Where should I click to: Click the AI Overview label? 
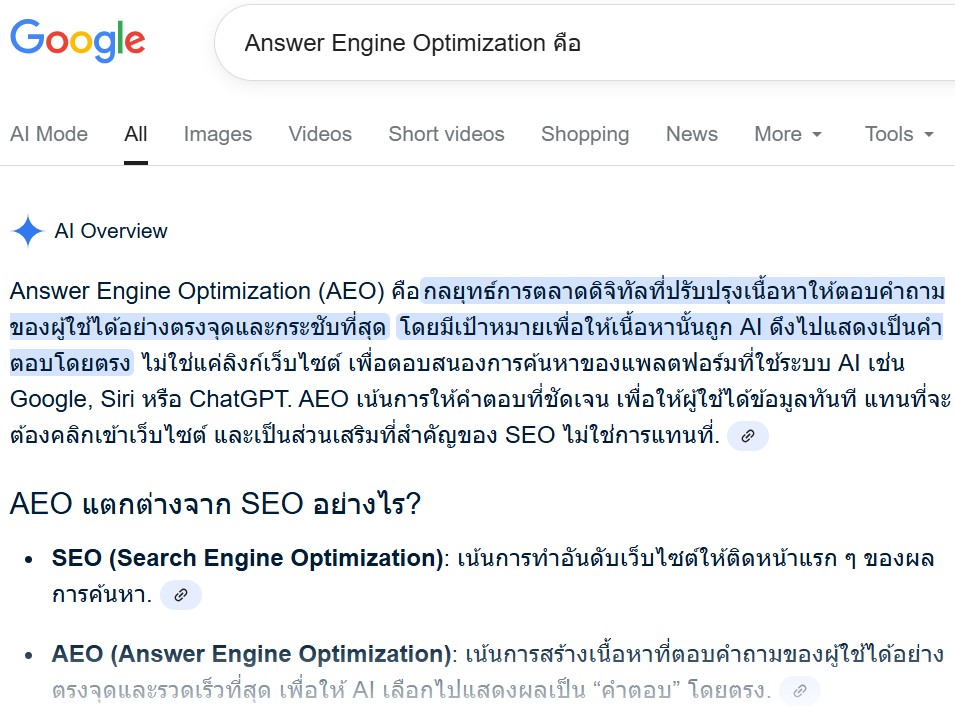point(111,232)
